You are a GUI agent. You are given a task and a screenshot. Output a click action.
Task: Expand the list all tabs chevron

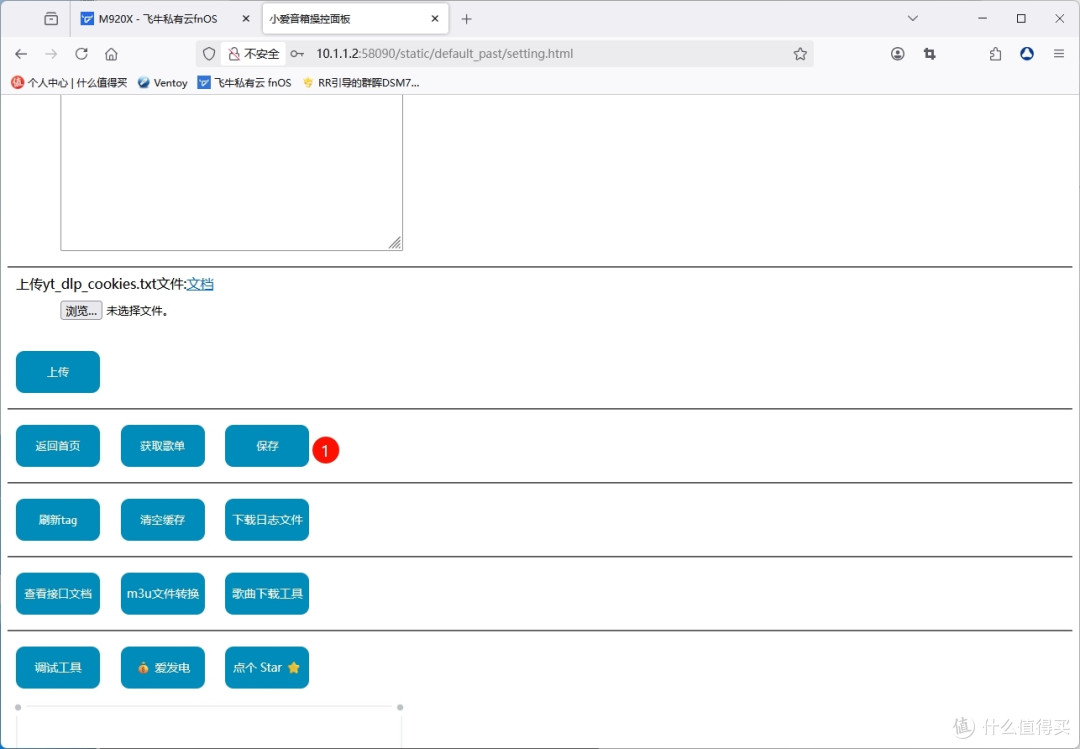tap(913, 19)
